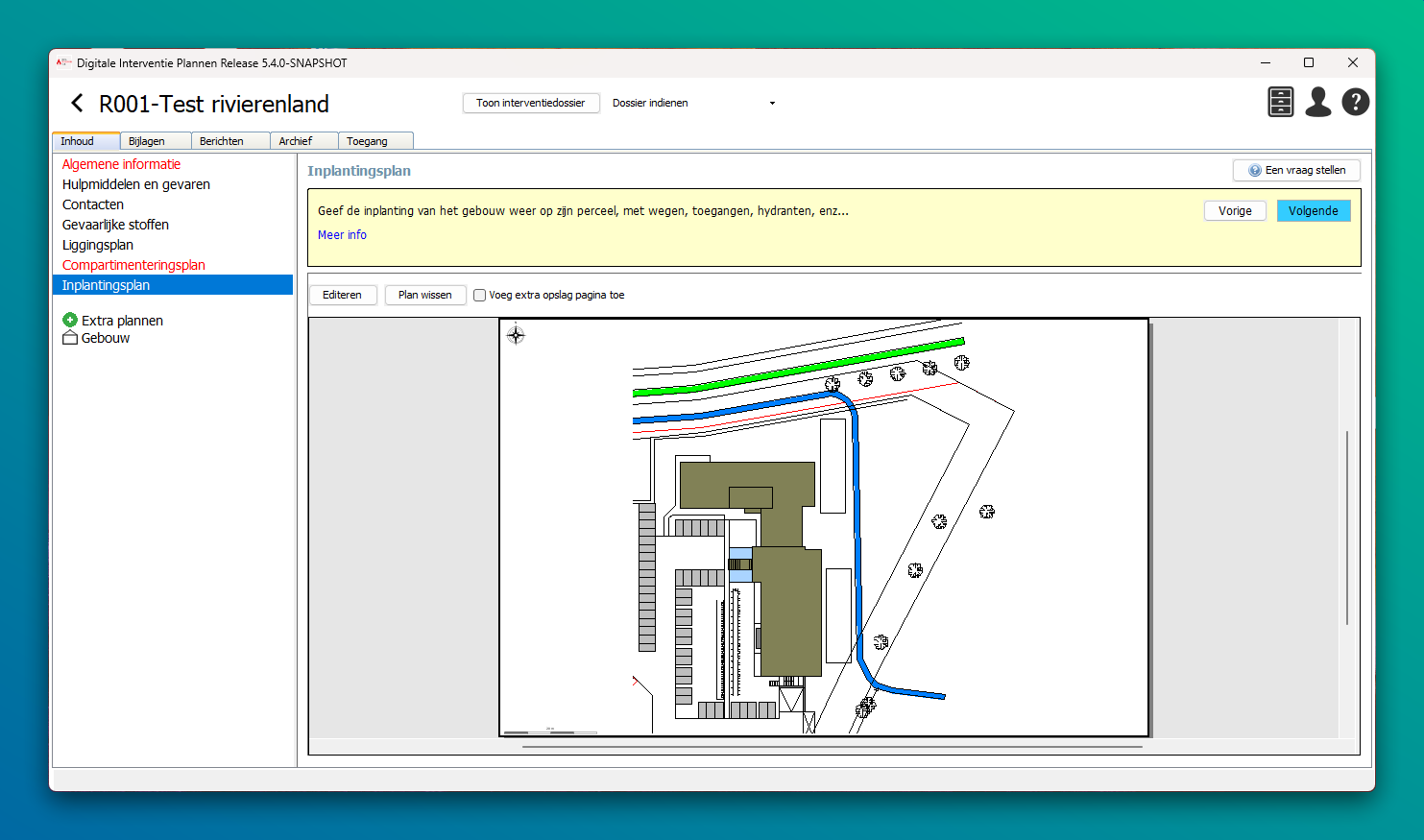The height and width of the screenshot is (840, 1424).
Task: Click Toon interventiedossier button
Action: 531,103
